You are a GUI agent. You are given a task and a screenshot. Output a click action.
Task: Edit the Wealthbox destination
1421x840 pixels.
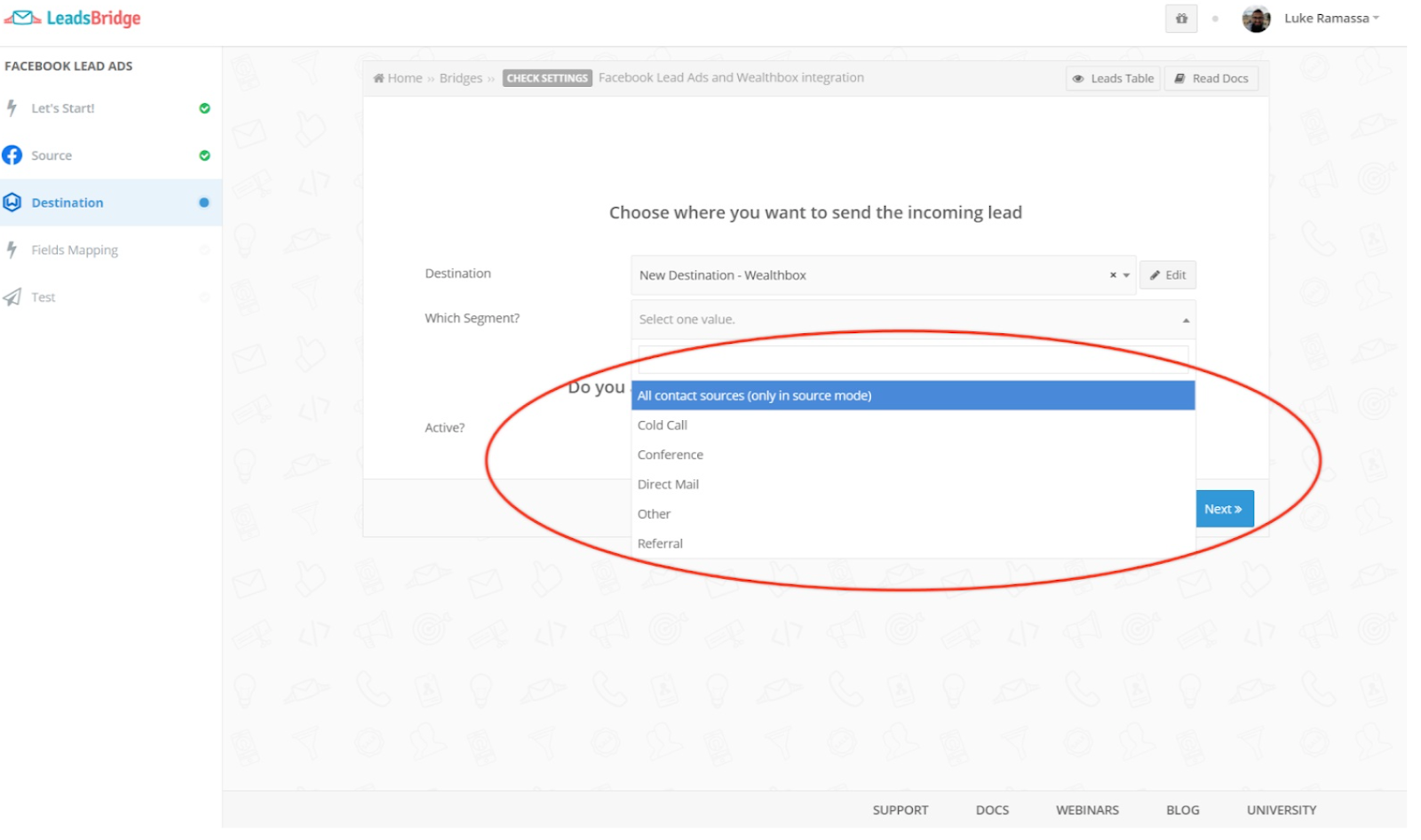point(1168,275)
